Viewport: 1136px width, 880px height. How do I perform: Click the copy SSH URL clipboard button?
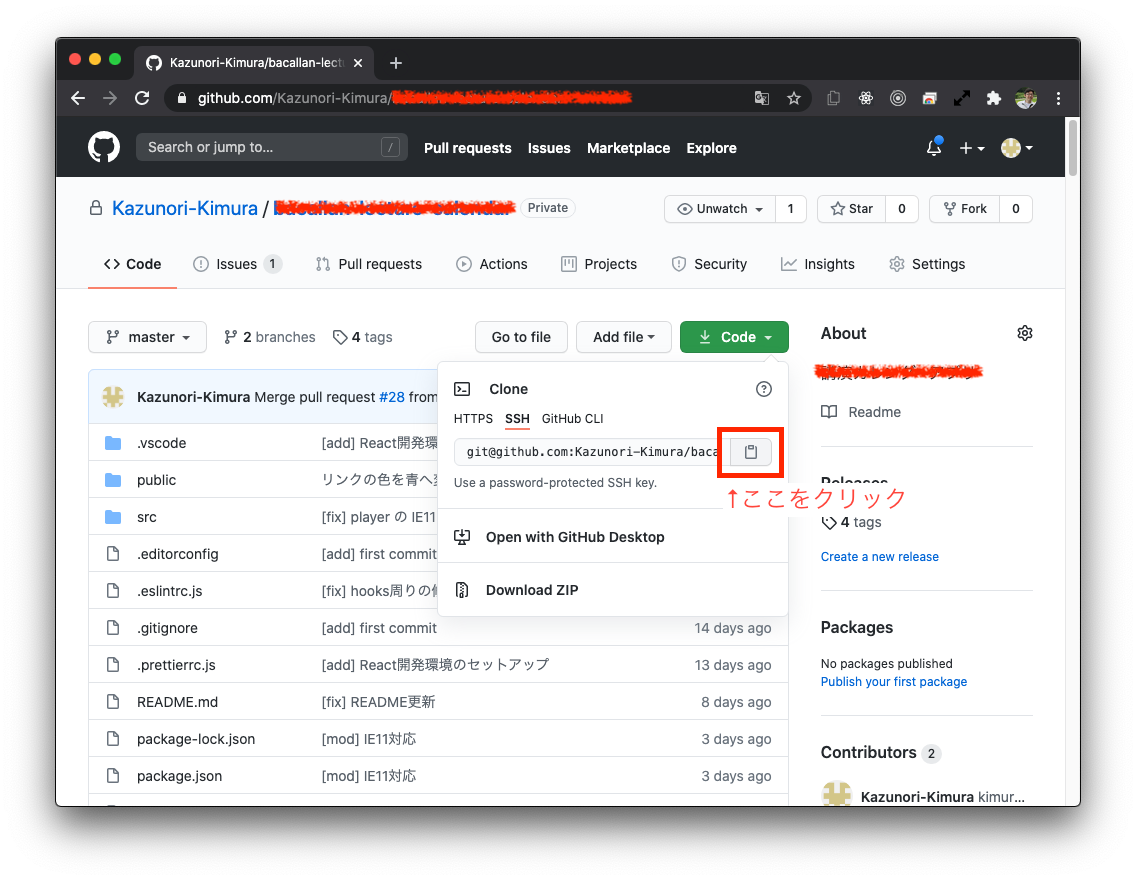[x=751, y=452]
